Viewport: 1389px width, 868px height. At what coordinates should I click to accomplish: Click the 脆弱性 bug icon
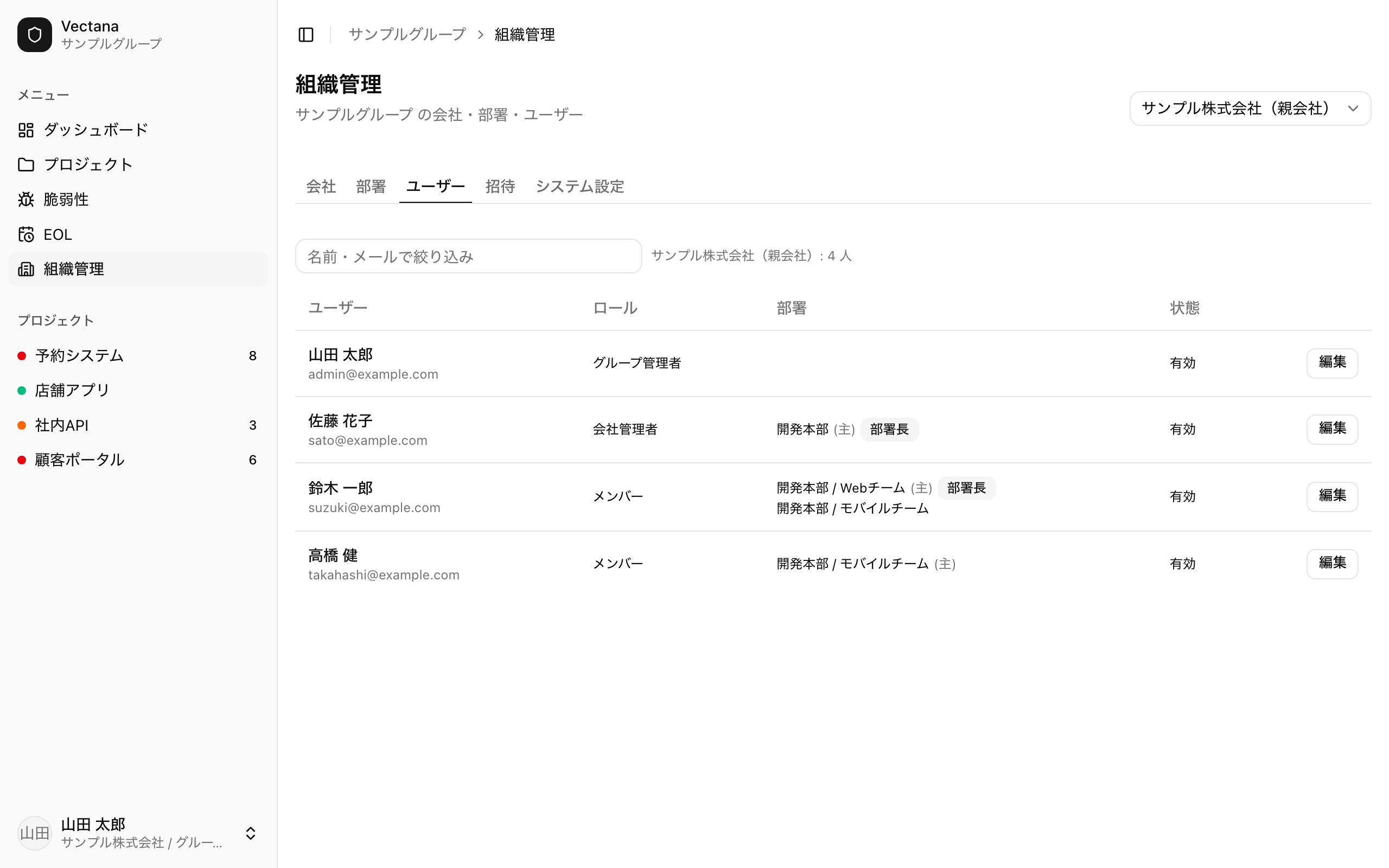(26, 199)
